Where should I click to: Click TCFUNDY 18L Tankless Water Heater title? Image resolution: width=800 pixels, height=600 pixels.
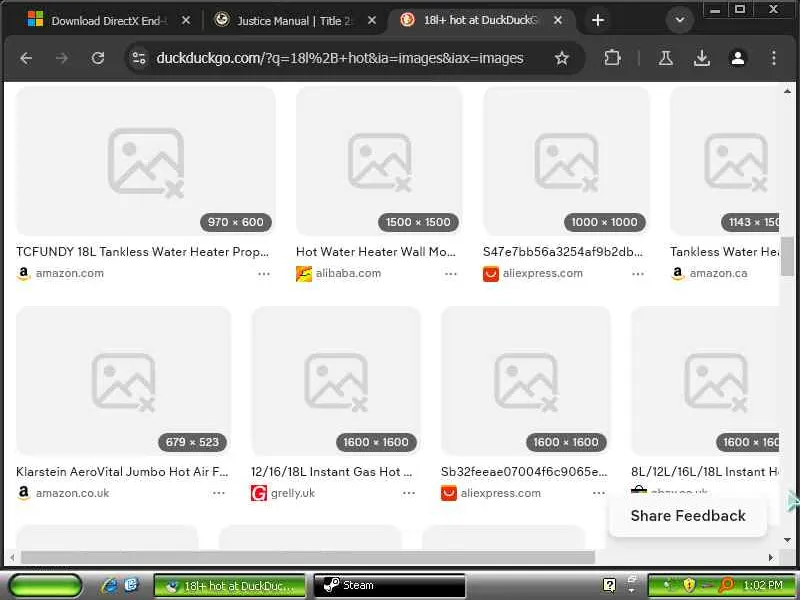(142, 252)
